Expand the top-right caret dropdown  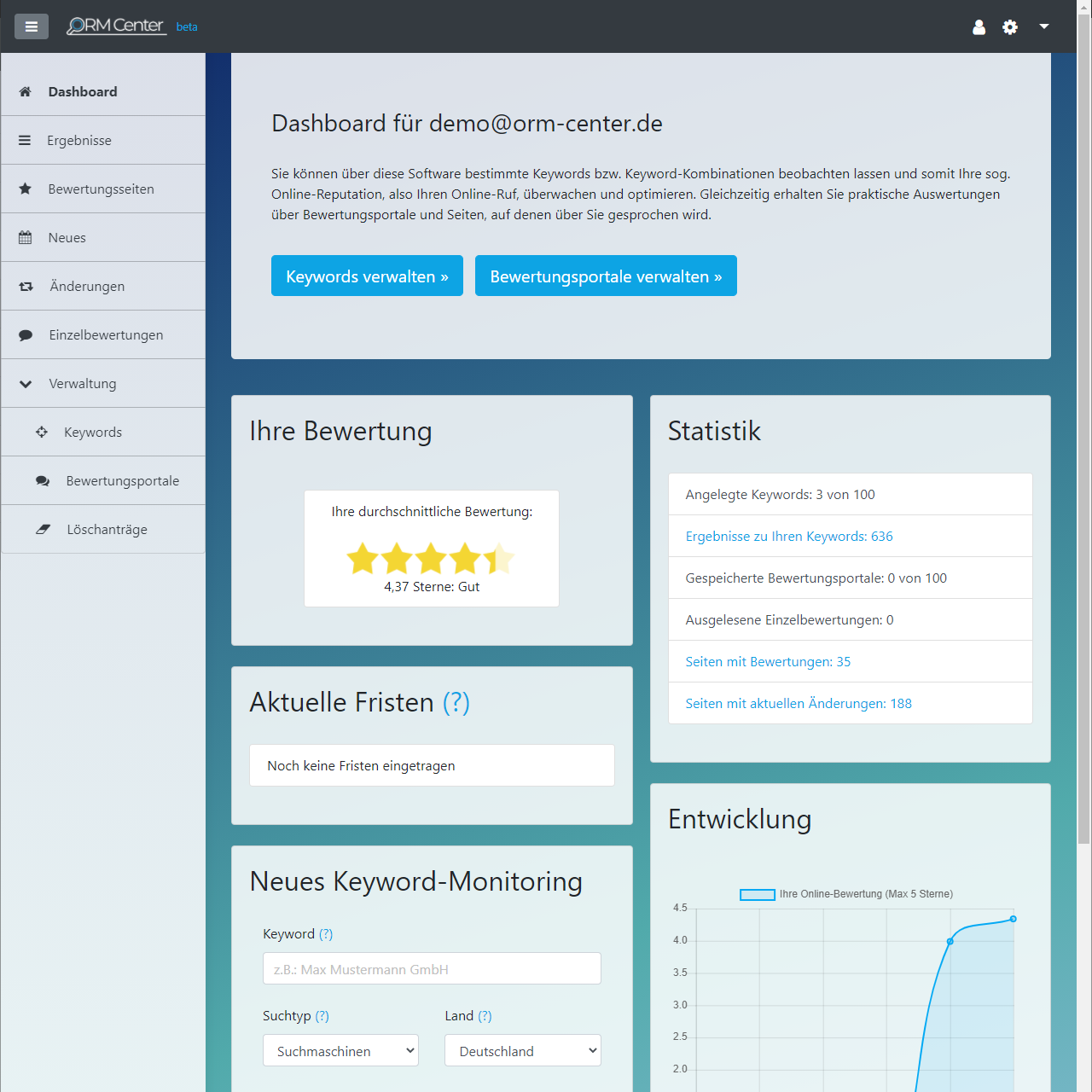click(1043, 26)
